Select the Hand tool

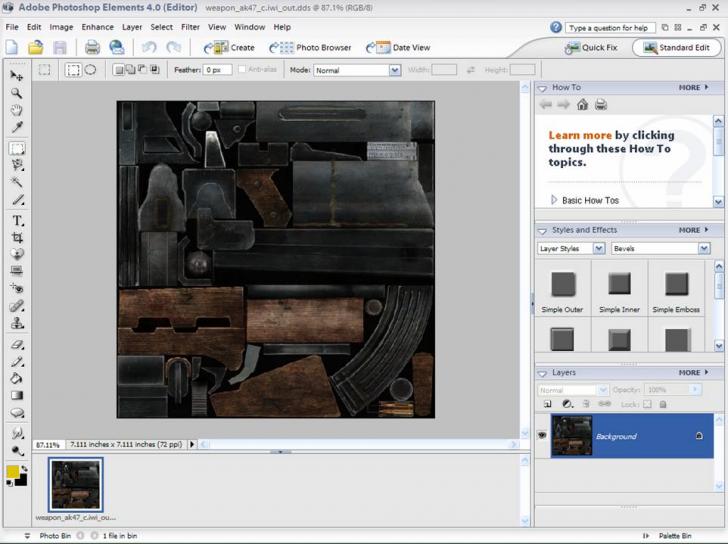tap(17, 110)
